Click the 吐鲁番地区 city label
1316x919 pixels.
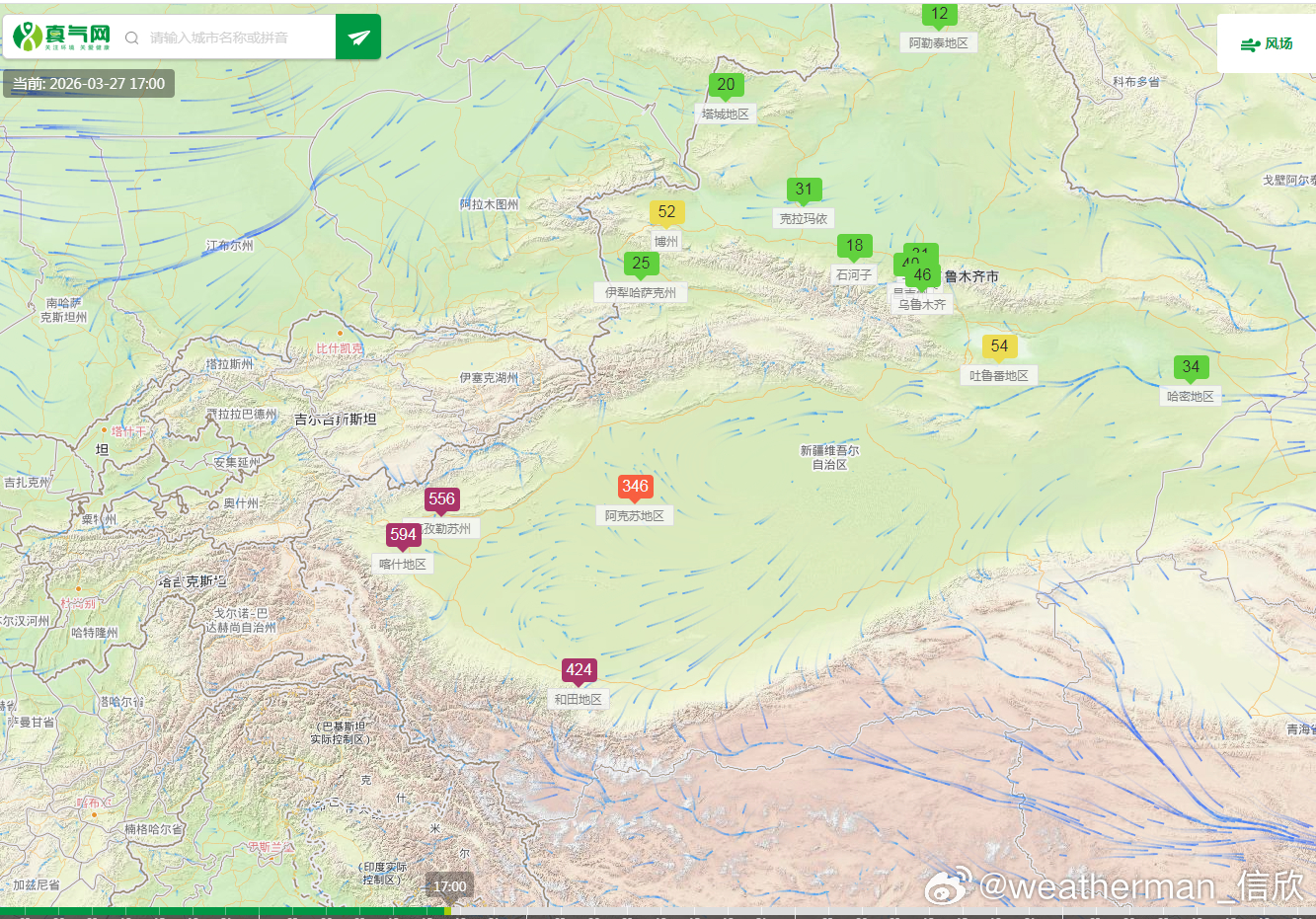coord(999,376)
